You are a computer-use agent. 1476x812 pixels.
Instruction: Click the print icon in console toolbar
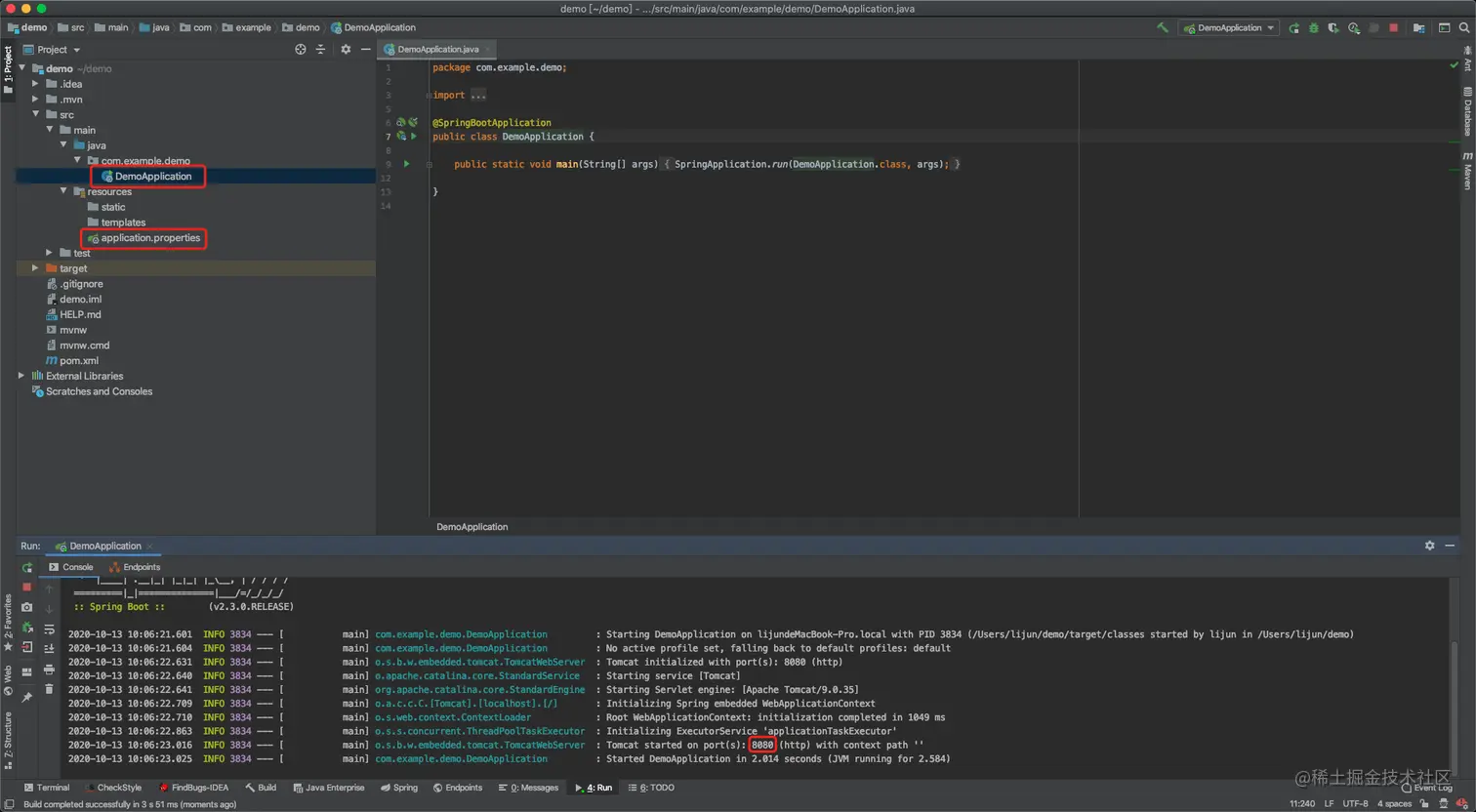pyautogui.click(x=49, y=670)
